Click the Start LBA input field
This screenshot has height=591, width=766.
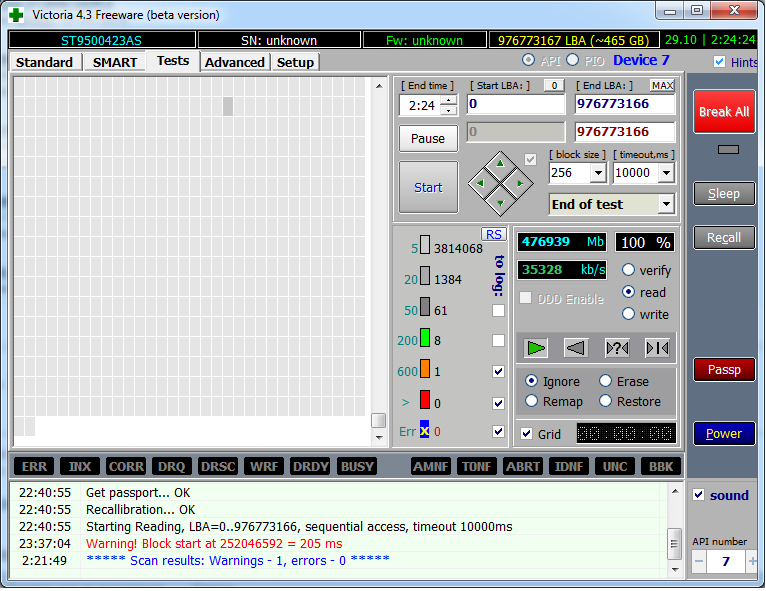click(516, 104)
